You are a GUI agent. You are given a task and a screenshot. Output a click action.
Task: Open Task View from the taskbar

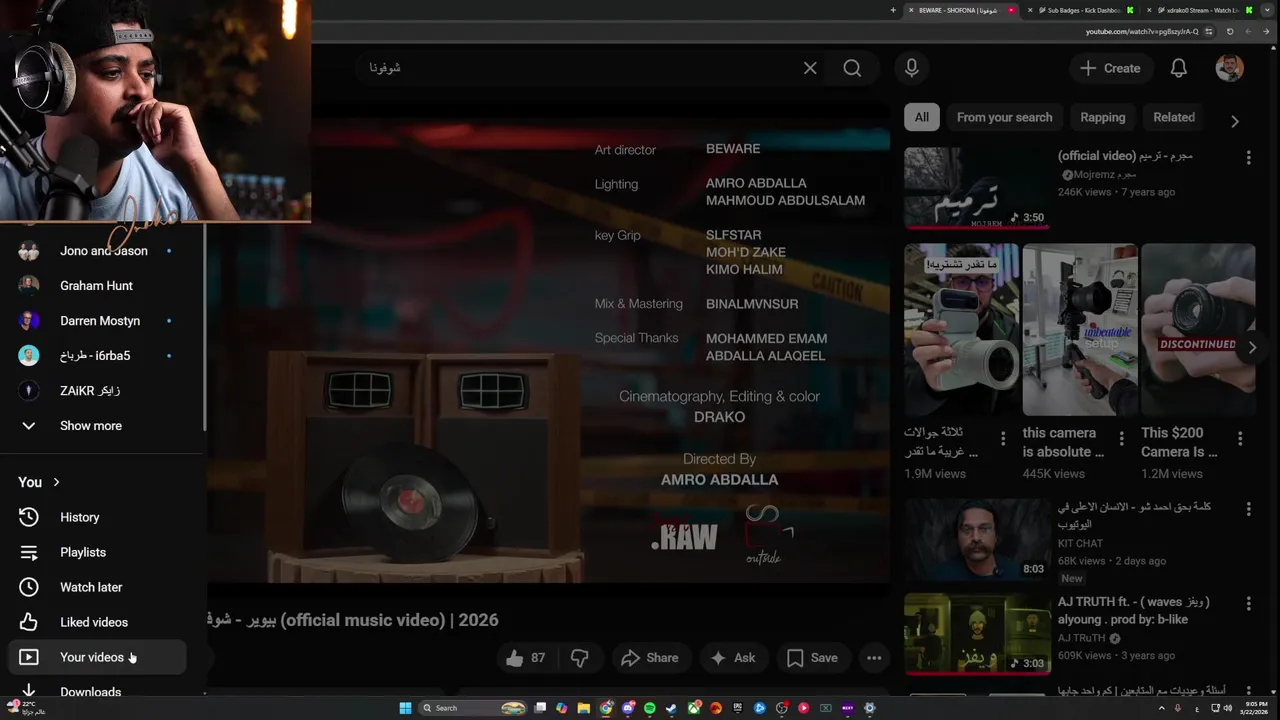click(540, 708)
